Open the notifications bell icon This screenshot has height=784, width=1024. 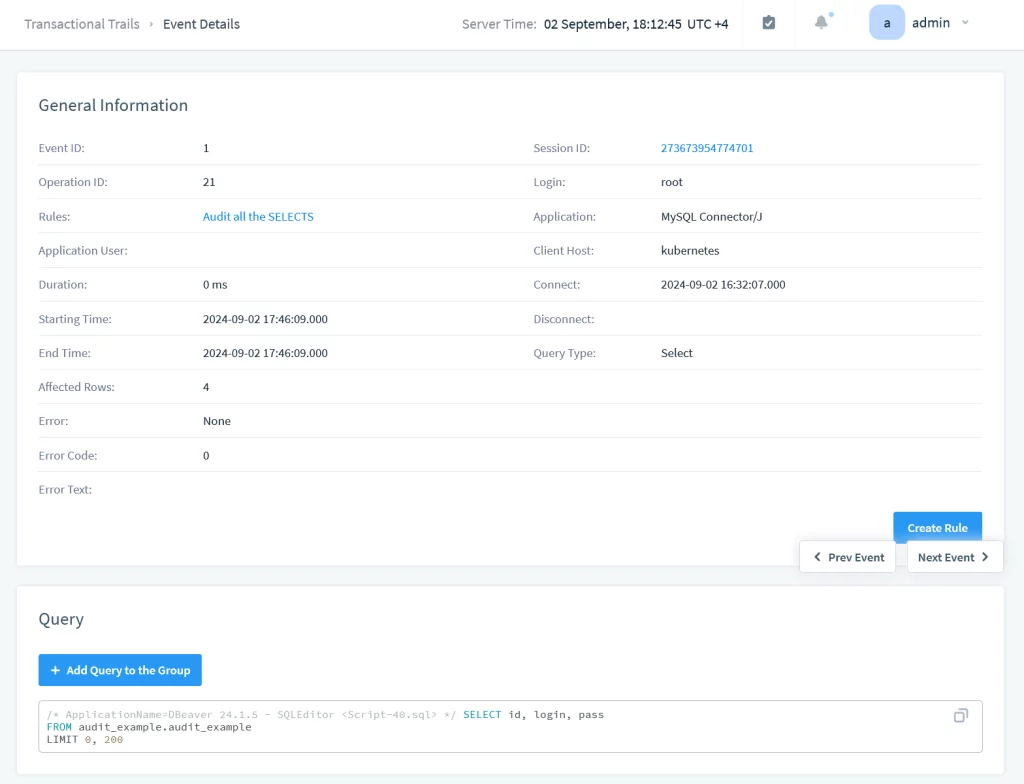click(x=822, y=22)
